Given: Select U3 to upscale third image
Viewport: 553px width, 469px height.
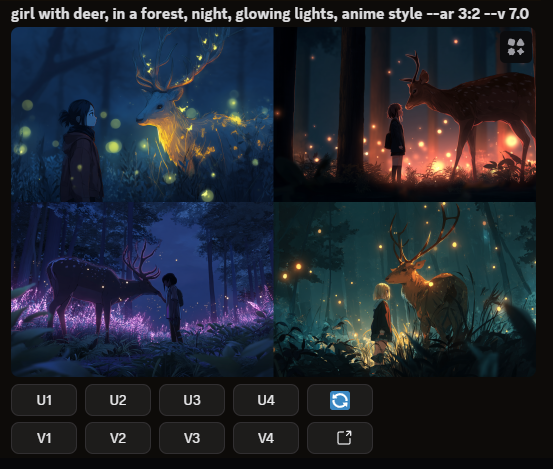Looking at the screenshot, I should (x=192, y=400).
